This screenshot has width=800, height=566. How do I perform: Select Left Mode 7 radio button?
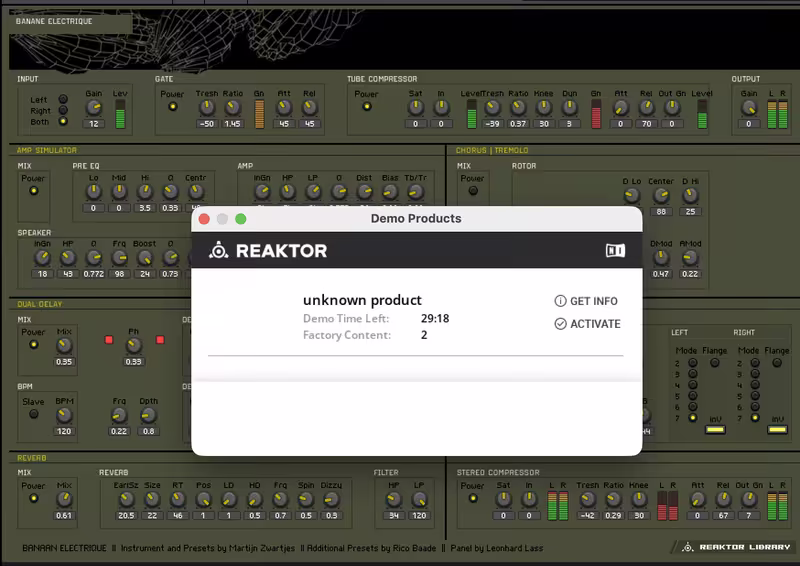[x=692, y=418]
